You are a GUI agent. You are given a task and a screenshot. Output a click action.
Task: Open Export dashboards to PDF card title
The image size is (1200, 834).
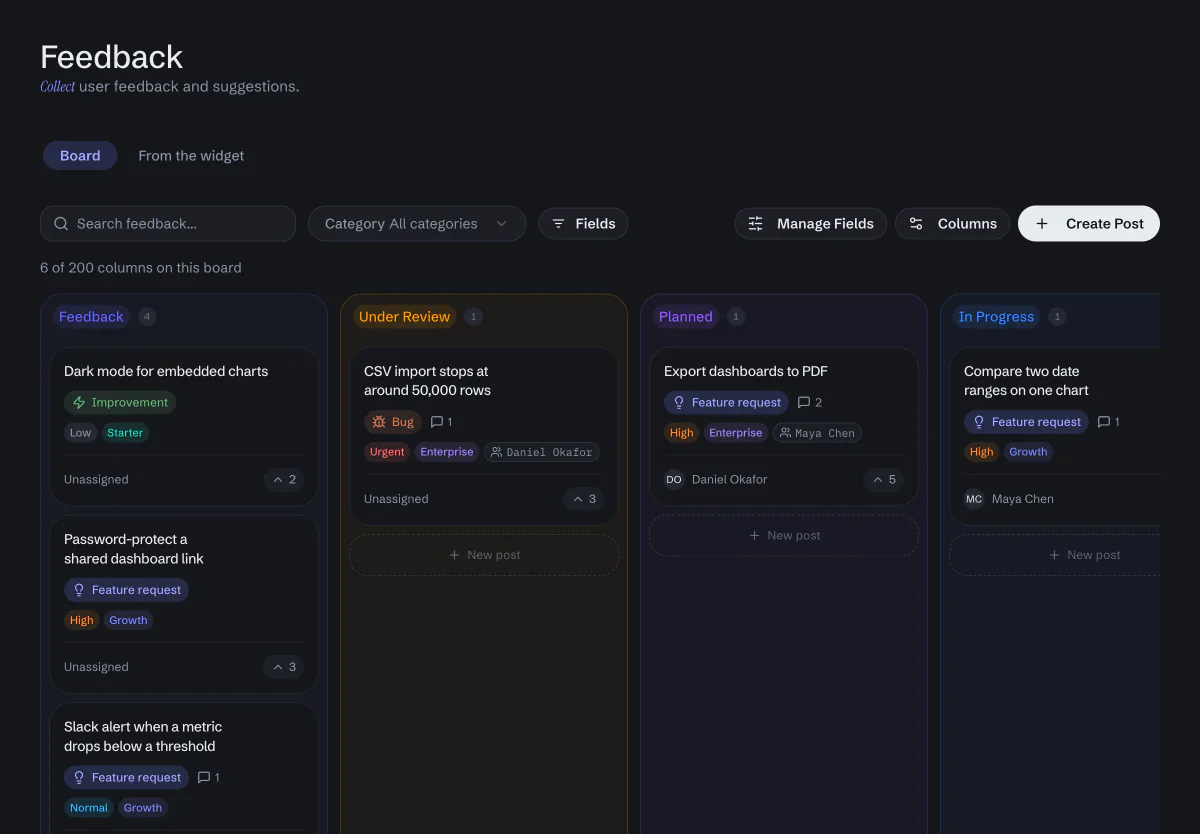[746, 371]
